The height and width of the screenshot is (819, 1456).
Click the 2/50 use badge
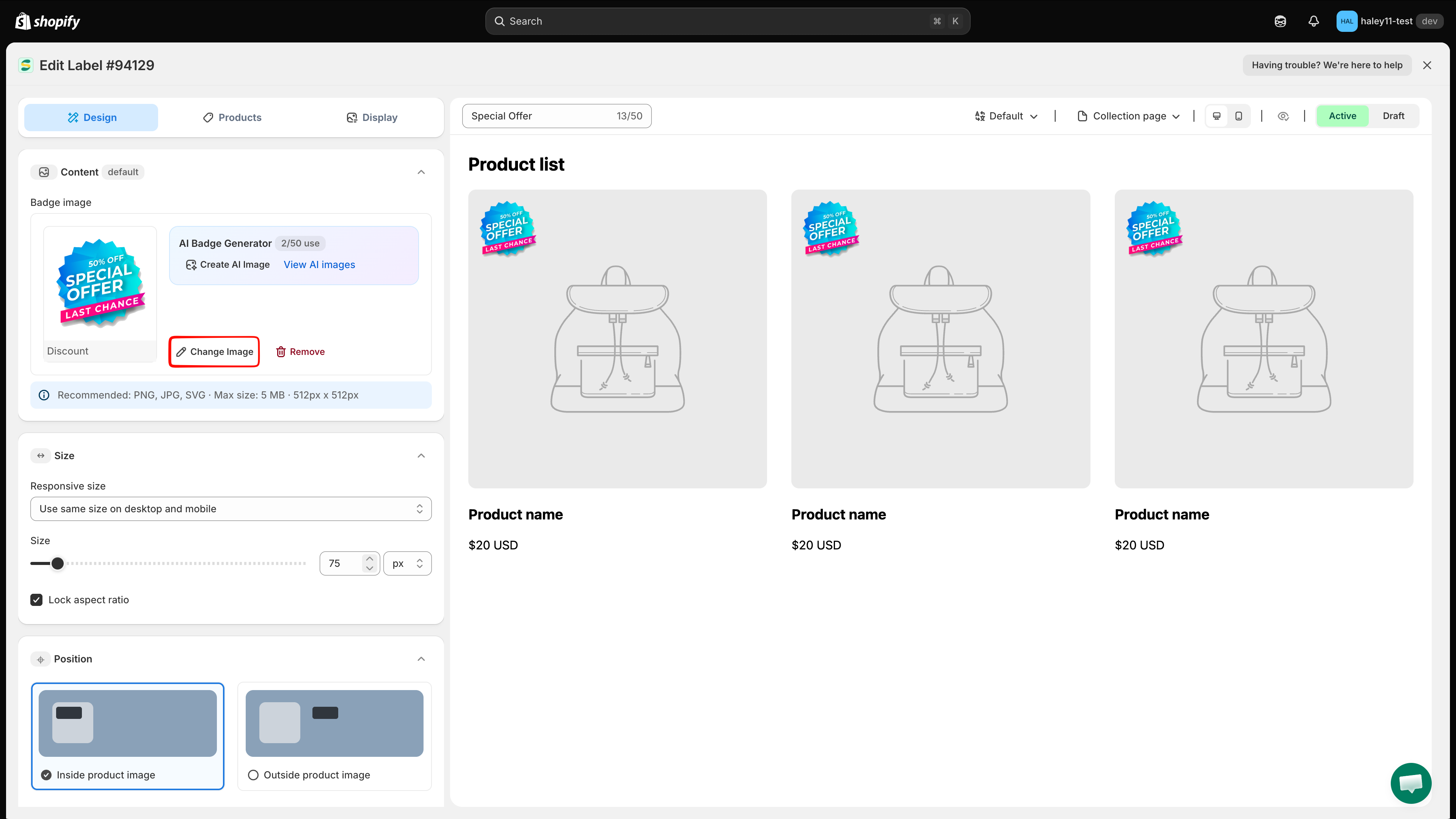300,243
